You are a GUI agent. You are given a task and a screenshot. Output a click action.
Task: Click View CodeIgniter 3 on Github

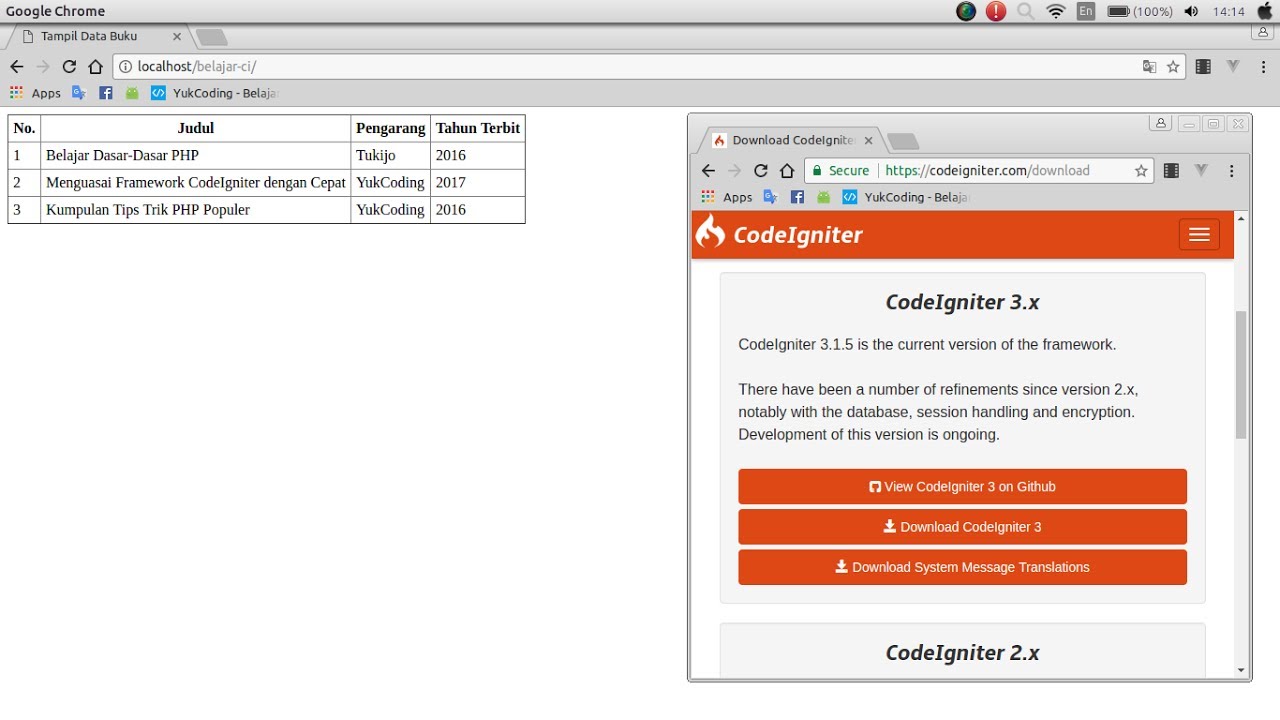point(962,487)
